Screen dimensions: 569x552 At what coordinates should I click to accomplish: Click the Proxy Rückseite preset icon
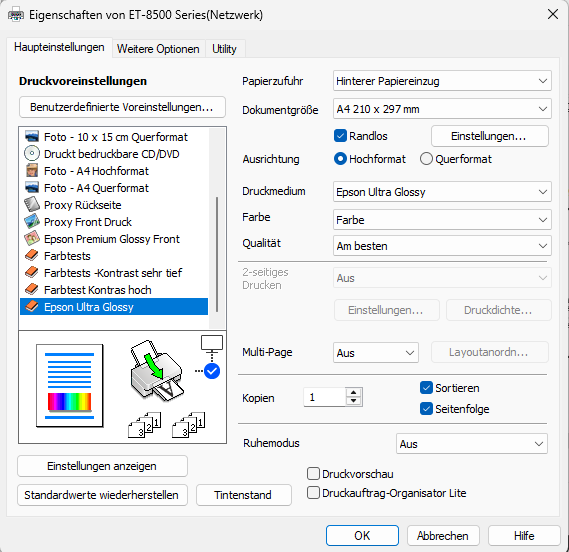(32, 205)
